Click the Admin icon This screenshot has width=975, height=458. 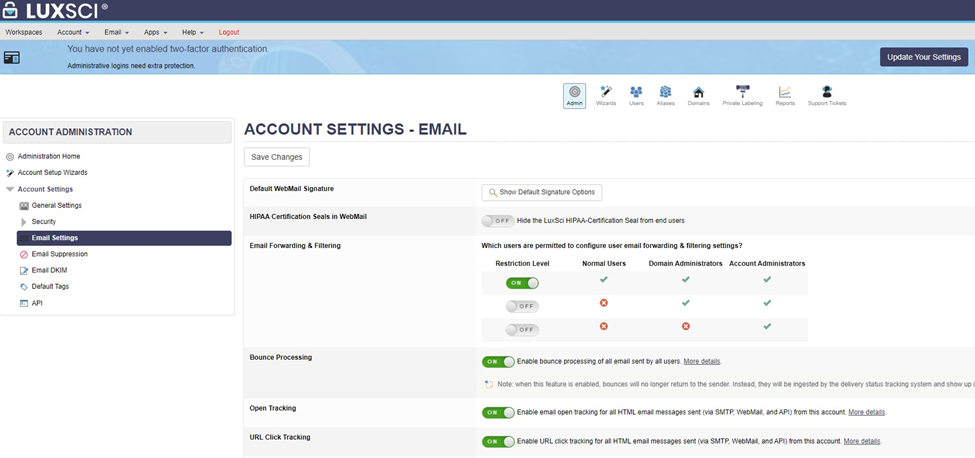pos(574,95)
